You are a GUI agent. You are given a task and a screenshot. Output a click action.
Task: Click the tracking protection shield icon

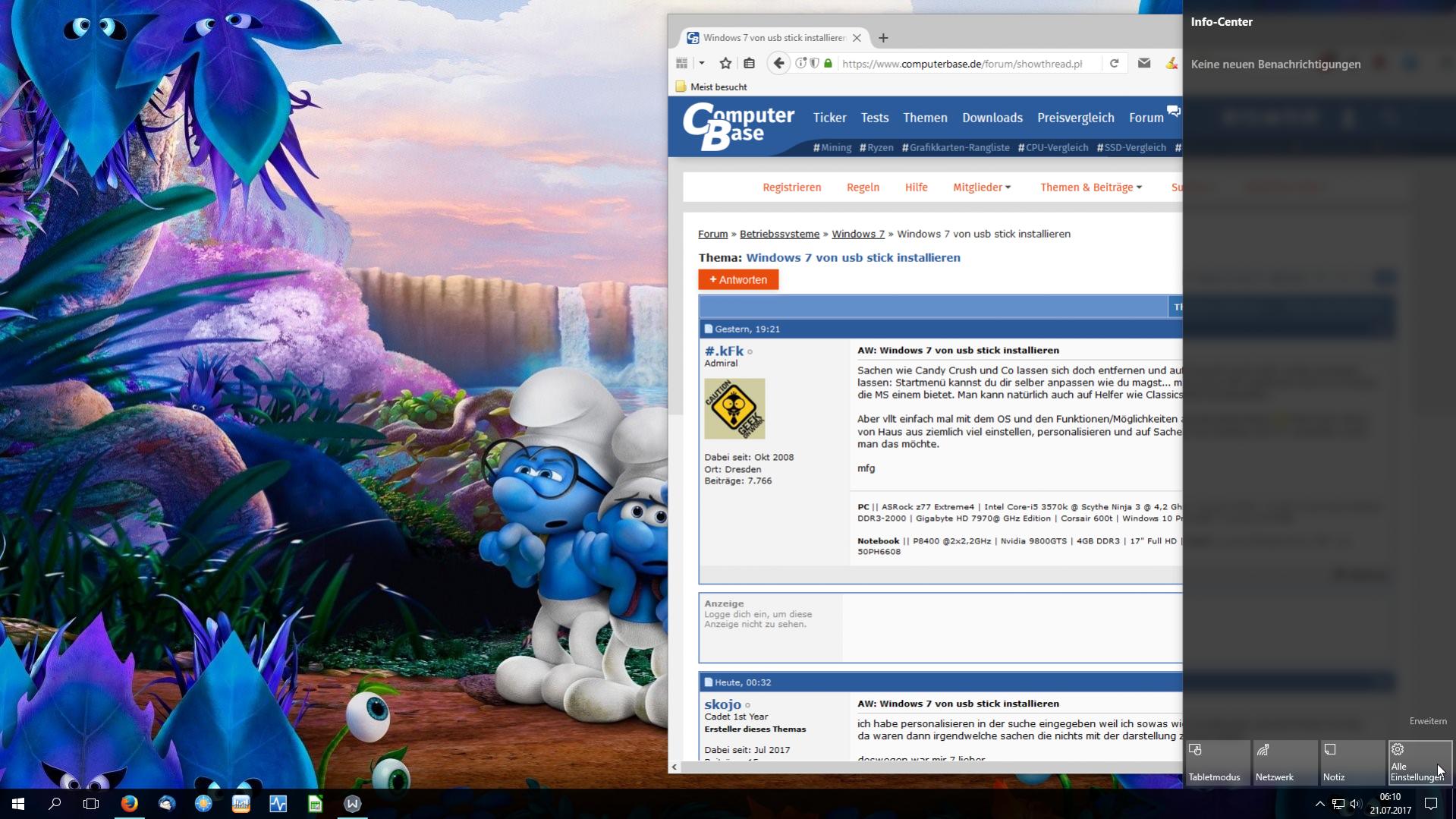click(x=814, y=64)
